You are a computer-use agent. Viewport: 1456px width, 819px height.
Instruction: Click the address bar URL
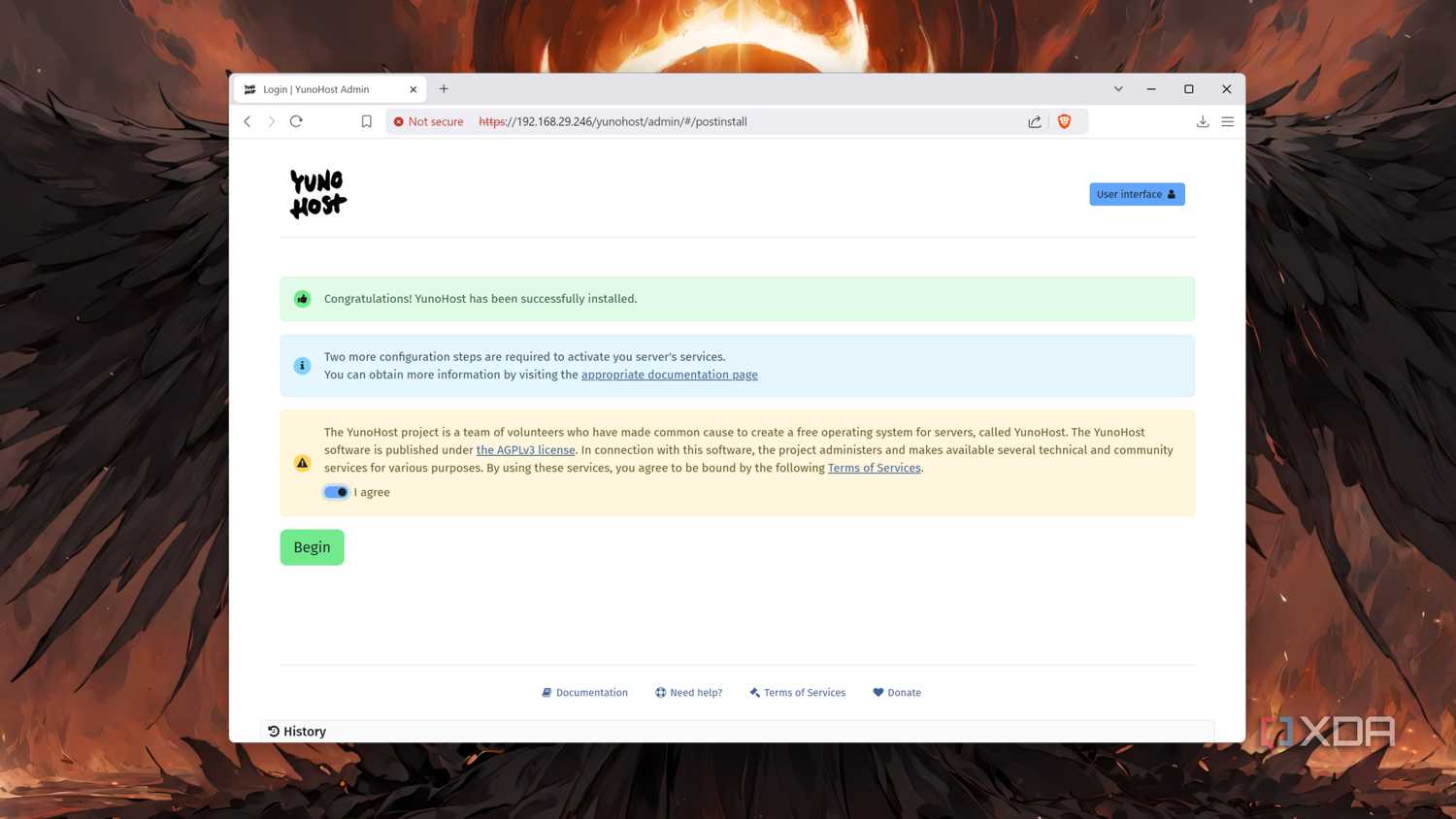tap(612, 121)
